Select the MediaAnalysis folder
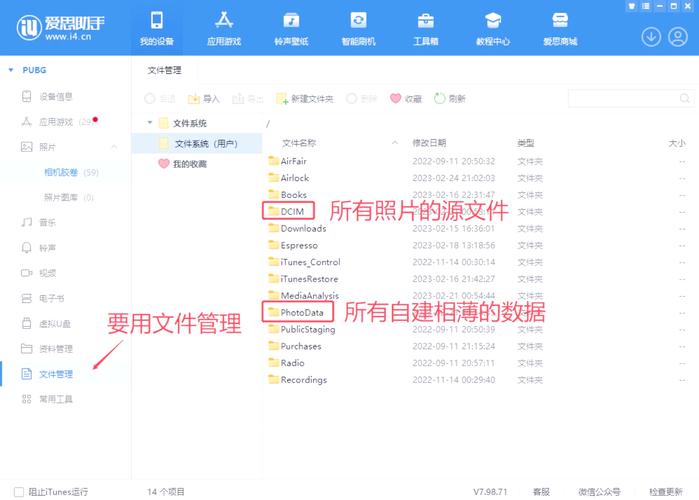The image size is (699, 500). pos(304,295)
